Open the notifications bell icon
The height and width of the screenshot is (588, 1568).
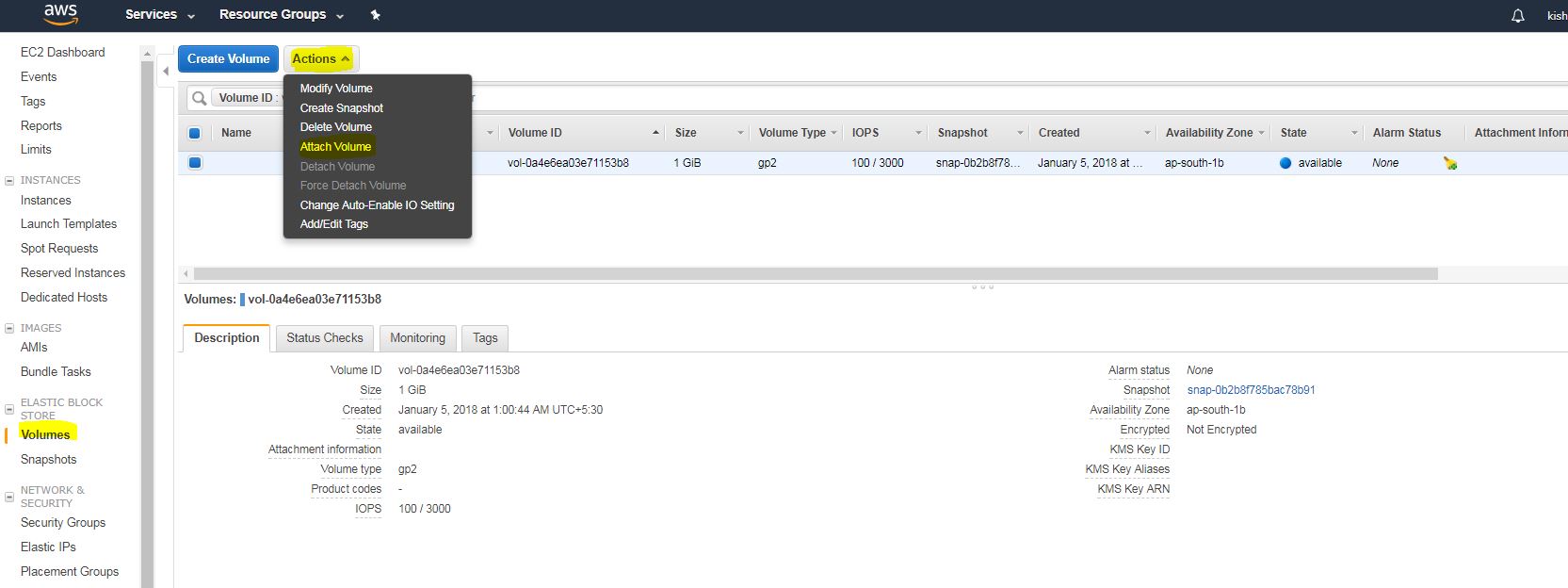1517,16
